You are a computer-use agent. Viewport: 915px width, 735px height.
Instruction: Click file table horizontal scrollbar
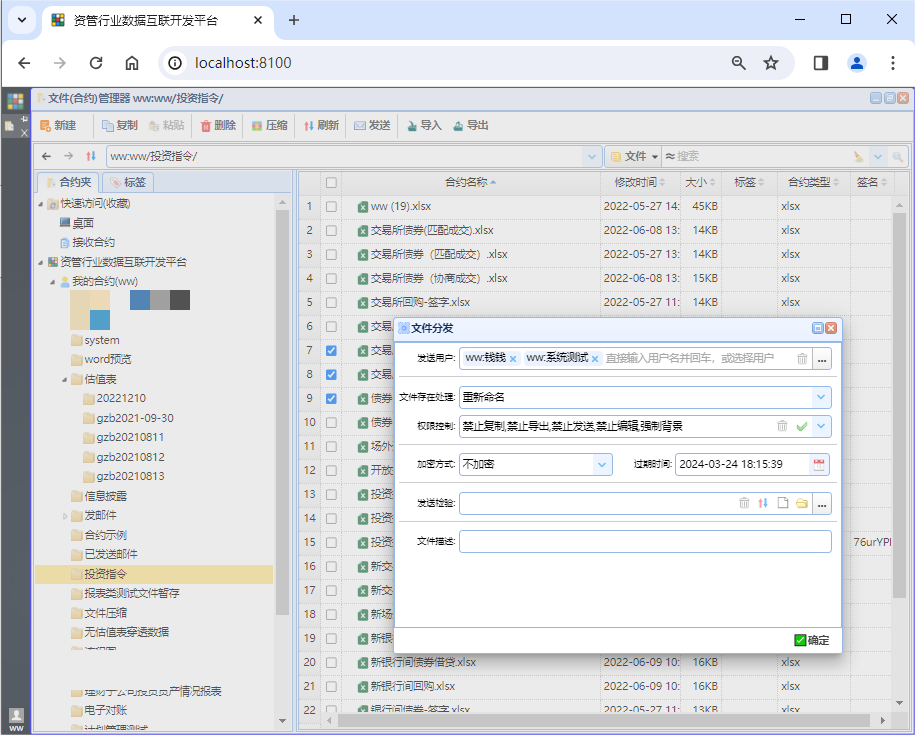(603, 720)
